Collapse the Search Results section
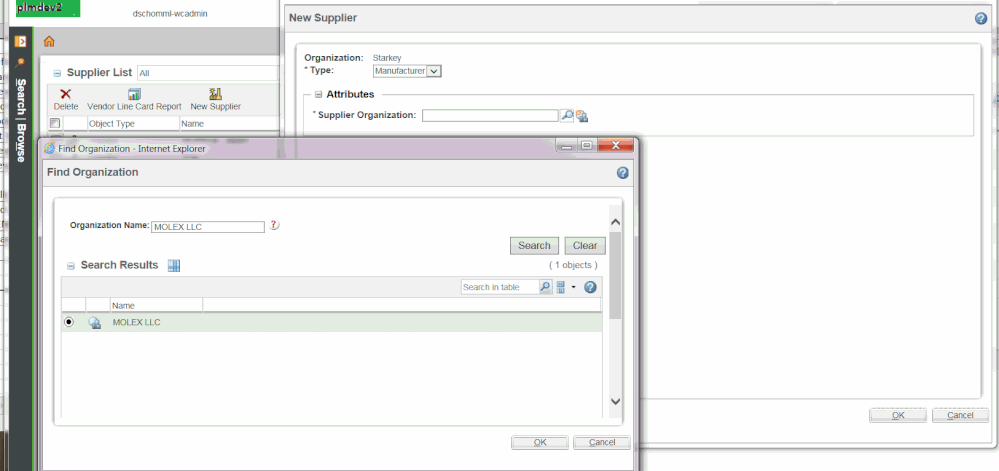The width and height of the screenshot is (999, 471). point(71,266)
